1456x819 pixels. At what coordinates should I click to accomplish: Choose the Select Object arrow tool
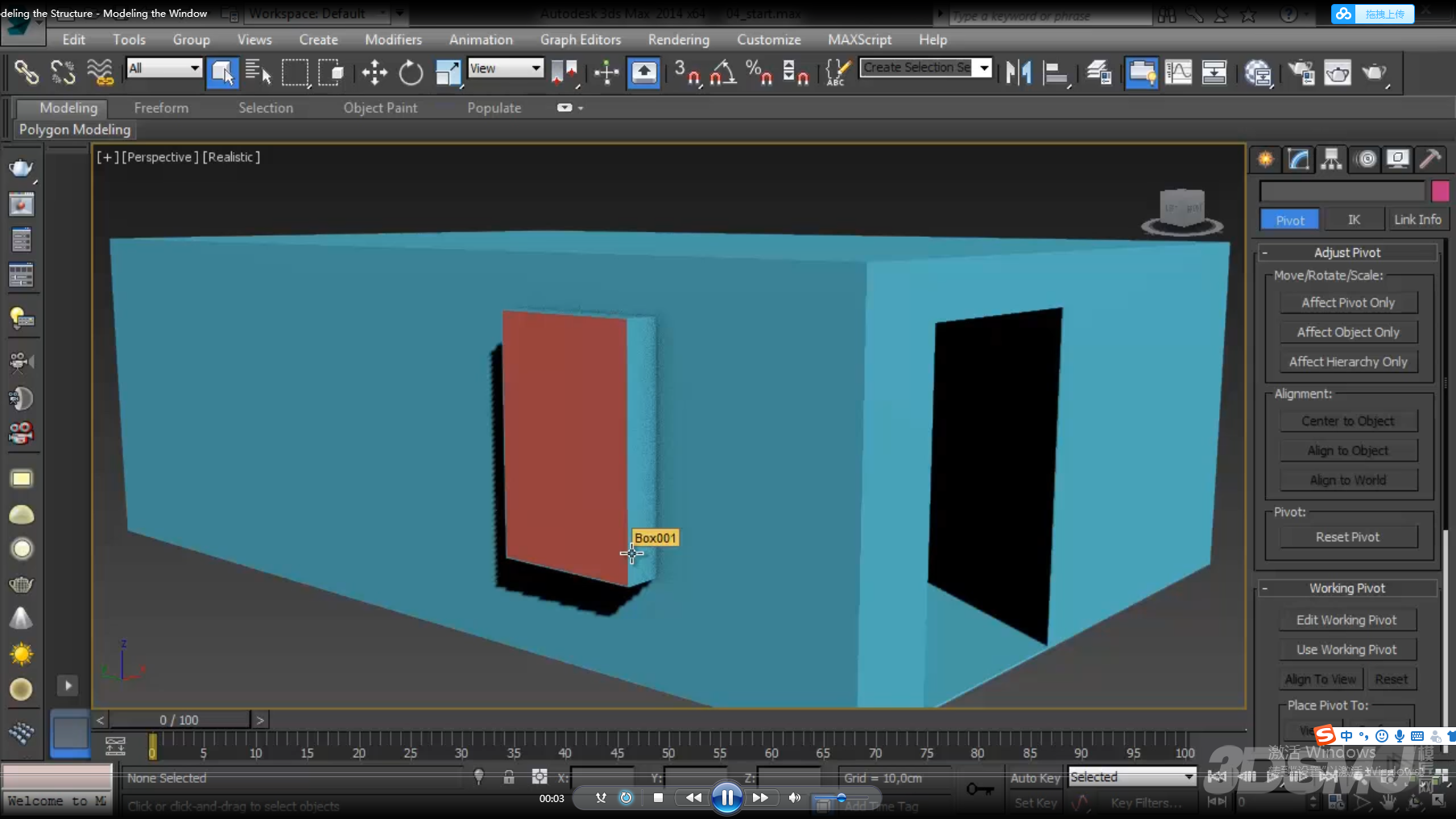point(222,72)
